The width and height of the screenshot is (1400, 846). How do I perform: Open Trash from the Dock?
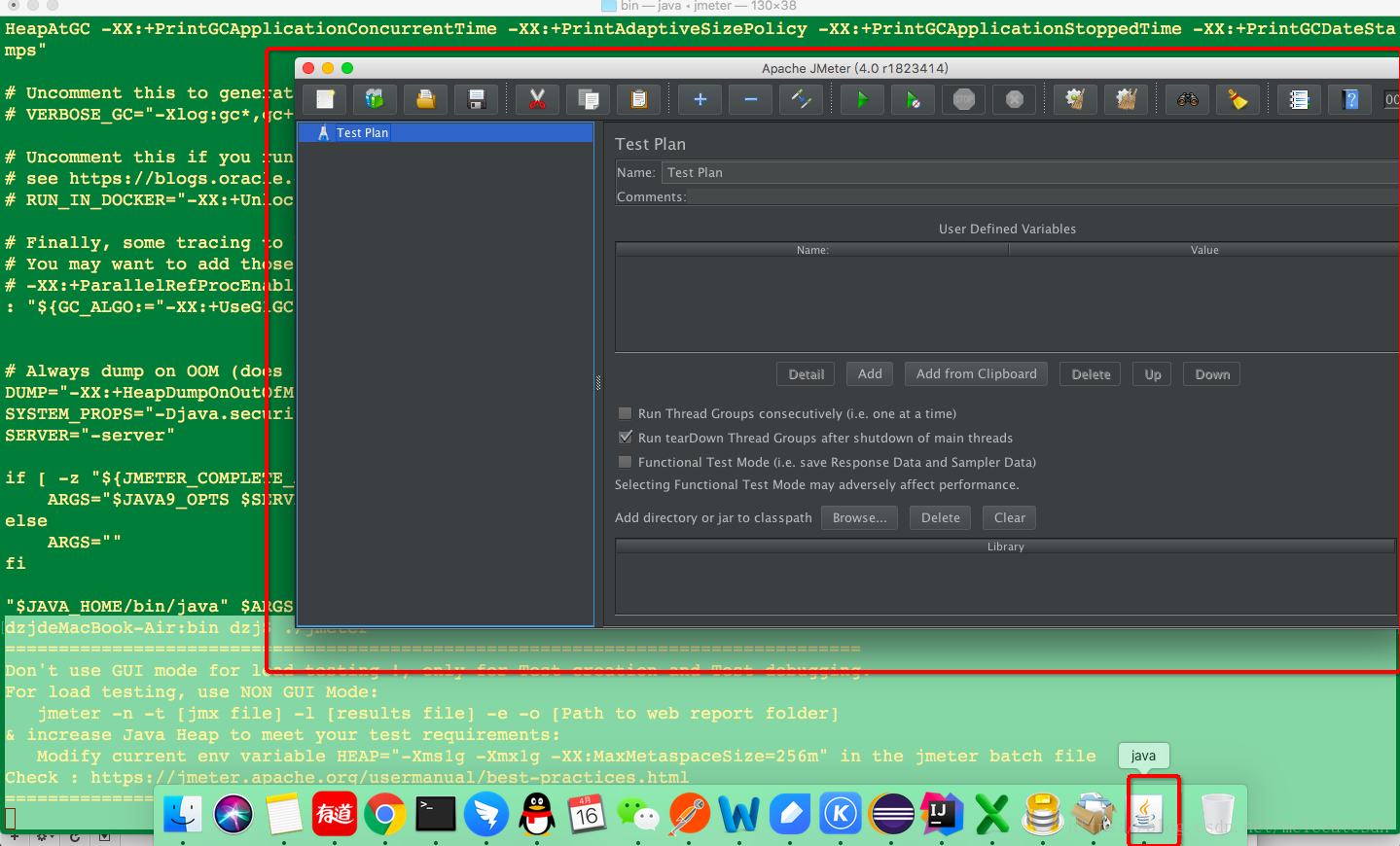click(x=1217, y=814)
